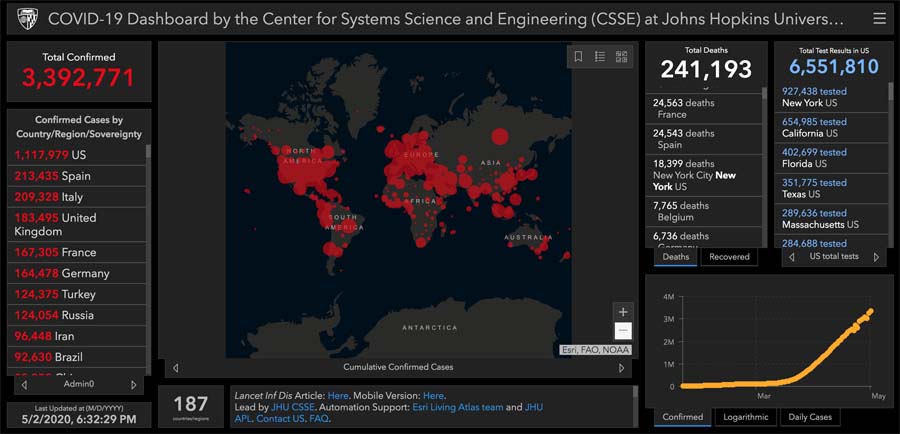Select the Logarithmic chart tab
This screenshot has width=900, height=434.
point(746,417)
